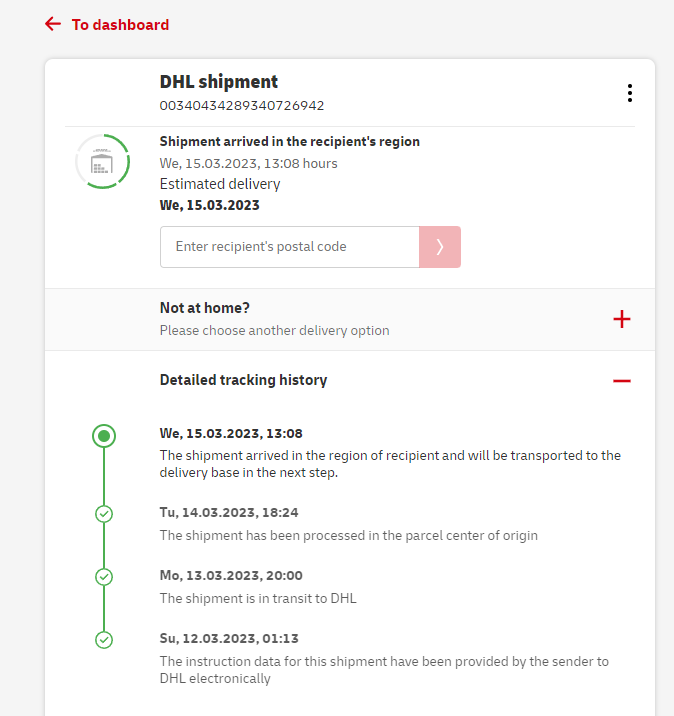Viewport: 674px width, 716px height.
Task: Click the Detailed tracking history heading
Action: (243, 380)
